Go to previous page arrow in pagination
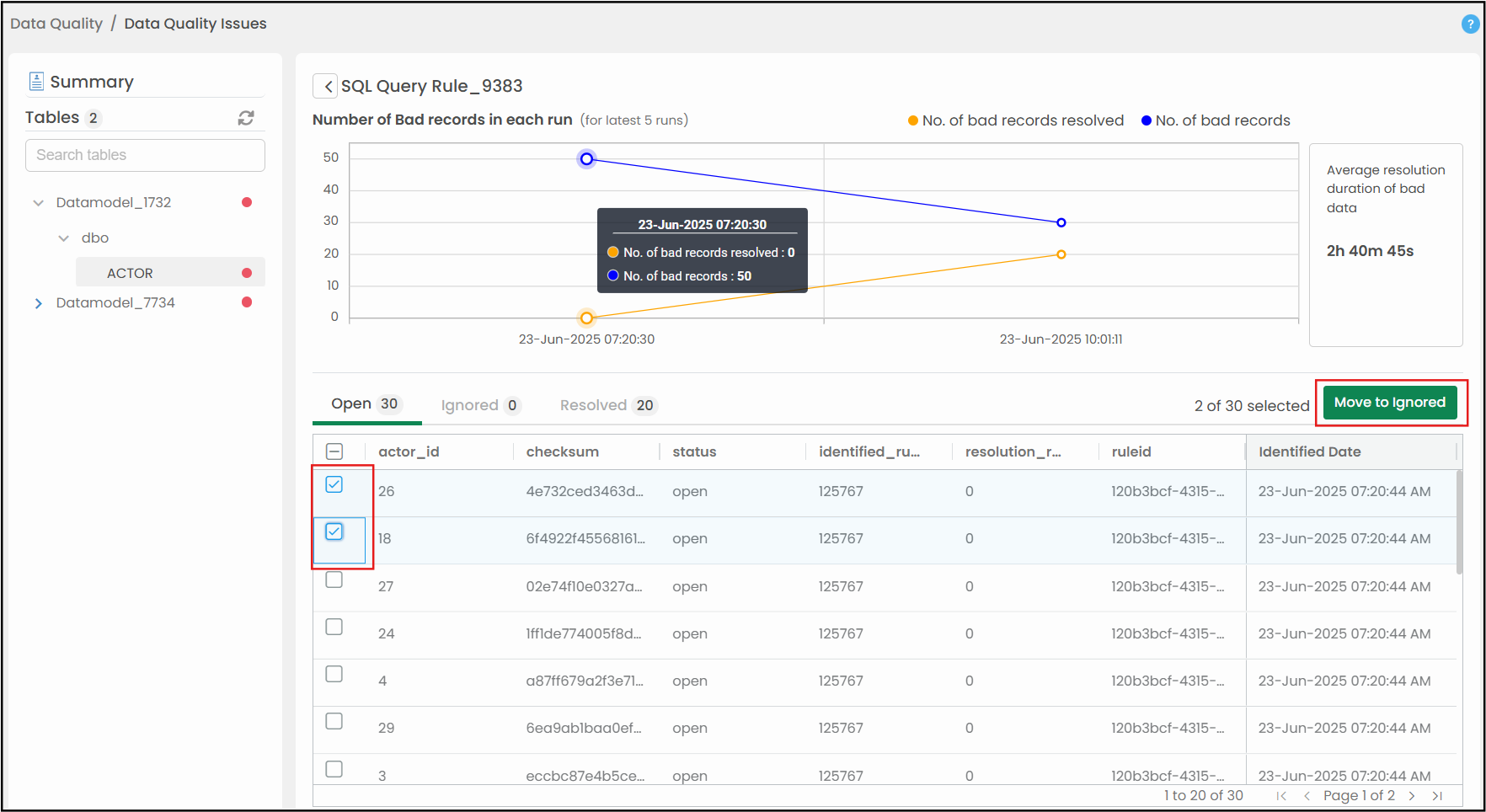The height and width of the screenshot is (812, 1486). click(x=1307, y=795)
